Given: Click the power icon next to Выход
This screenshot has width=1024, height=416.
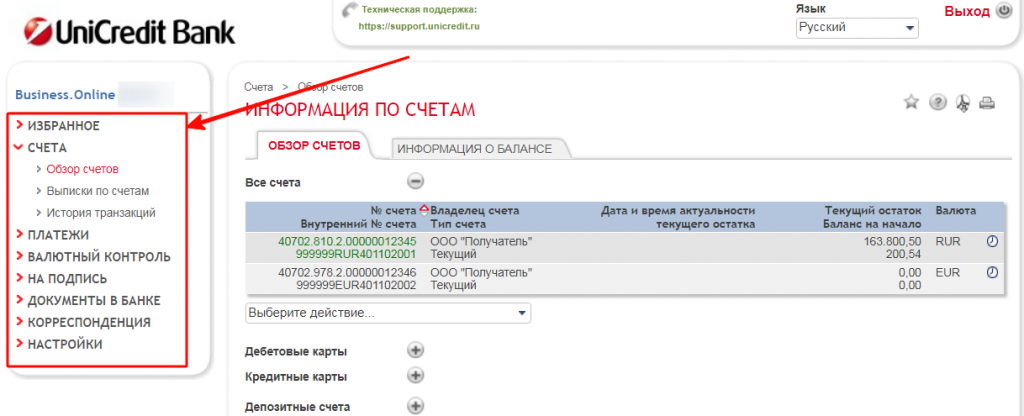Looking at the screenshot, I should click(1004, 11).
